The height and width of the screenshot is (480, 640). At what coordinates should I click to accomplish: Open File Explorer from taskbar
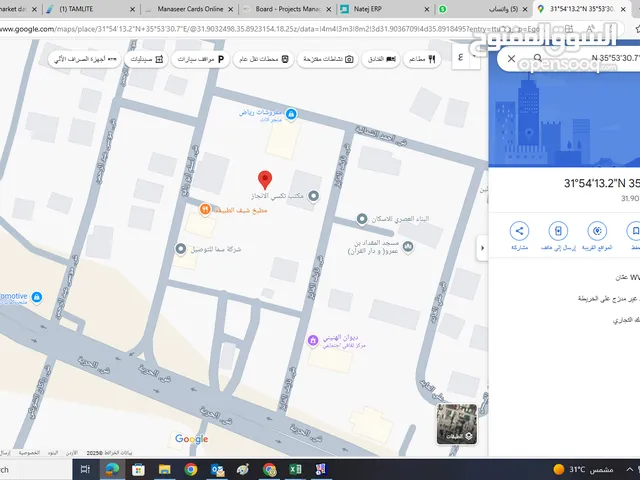[164, 469]
